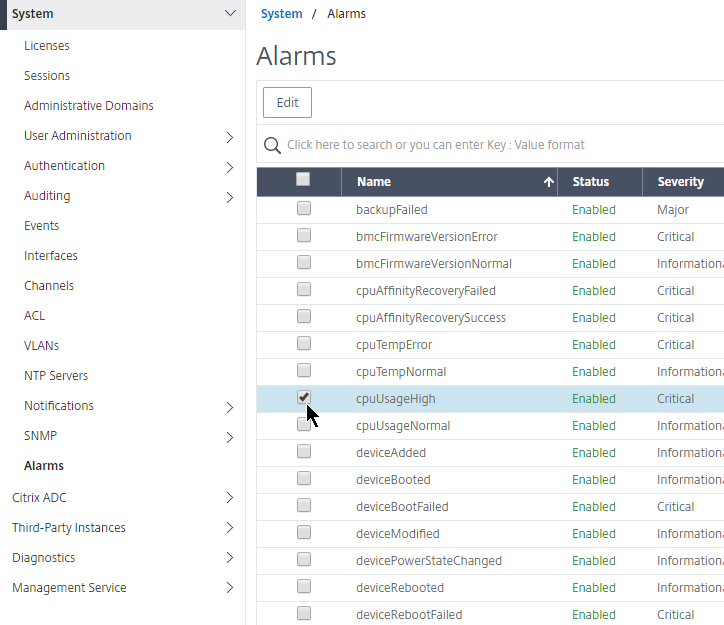
Task: Check the deviceBooted checkbox
Action: (304, 479)
